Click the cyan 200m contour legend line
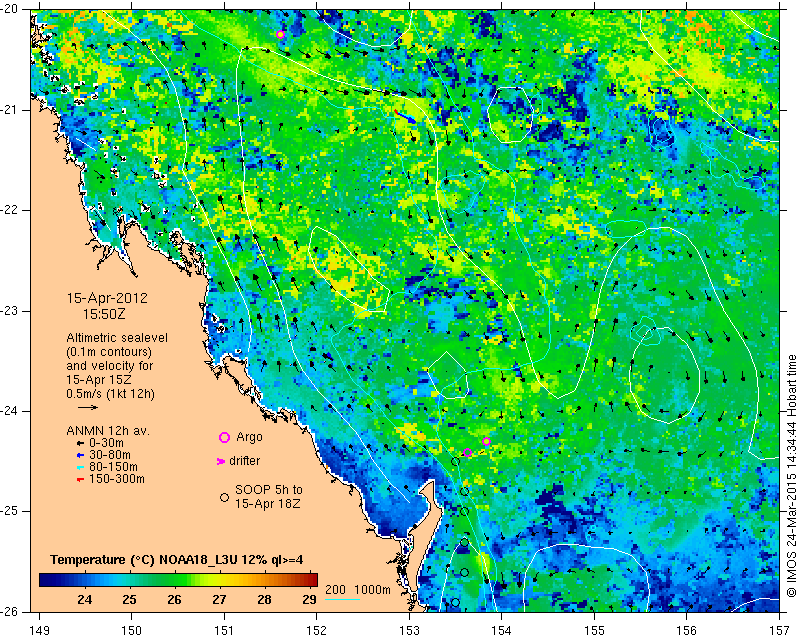The width and height of the screenshot is (800, 640). [342, 599]
